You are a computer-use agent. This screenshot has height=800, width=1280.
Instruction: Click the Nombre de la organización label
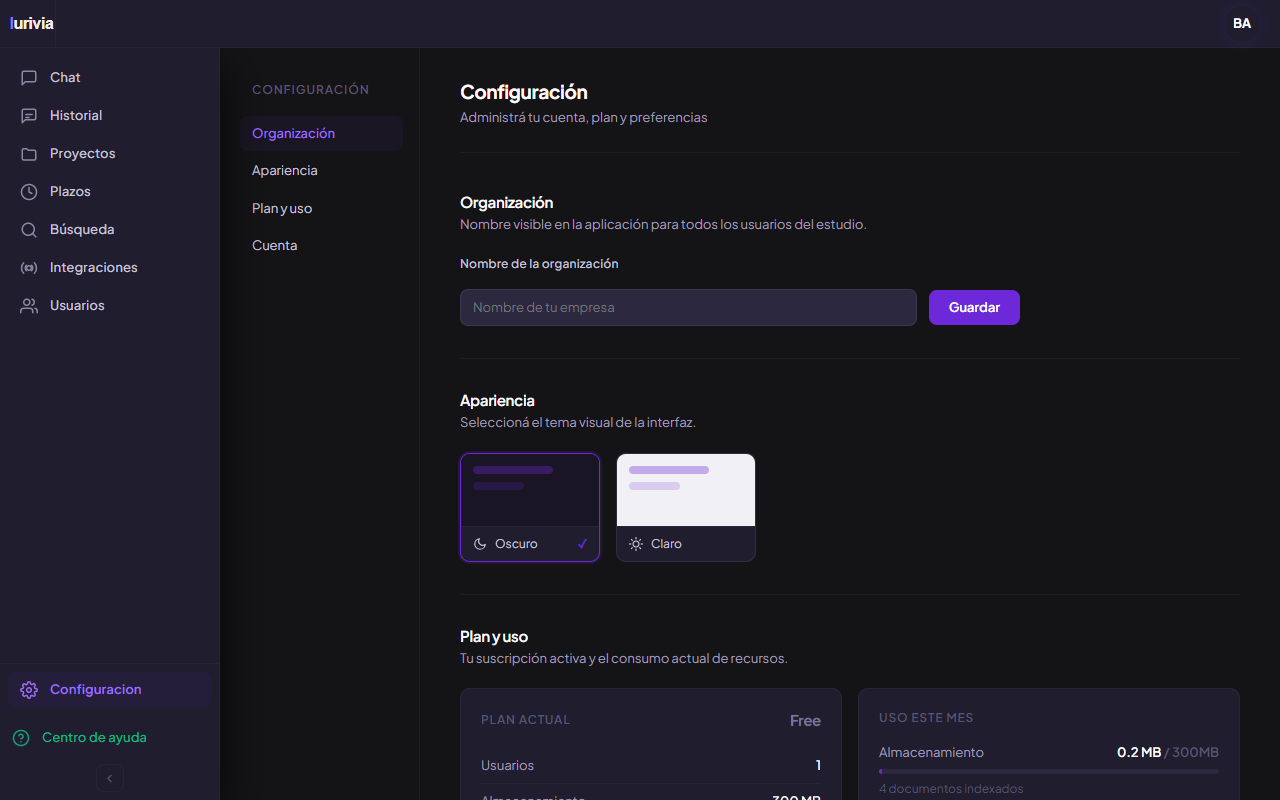(x=539, y=264)
